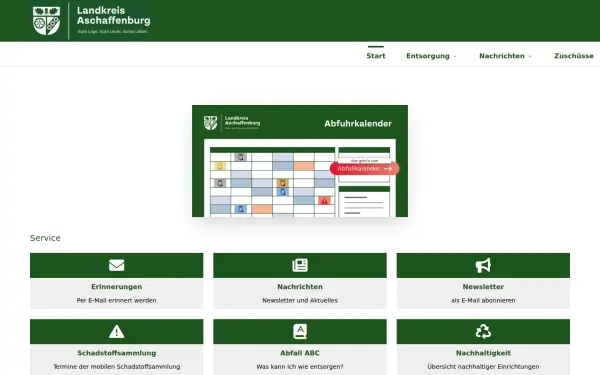Open the Zuschüsse menu item
The height and width of the screenshot is (375, 600).
click(x=574, y=56)
